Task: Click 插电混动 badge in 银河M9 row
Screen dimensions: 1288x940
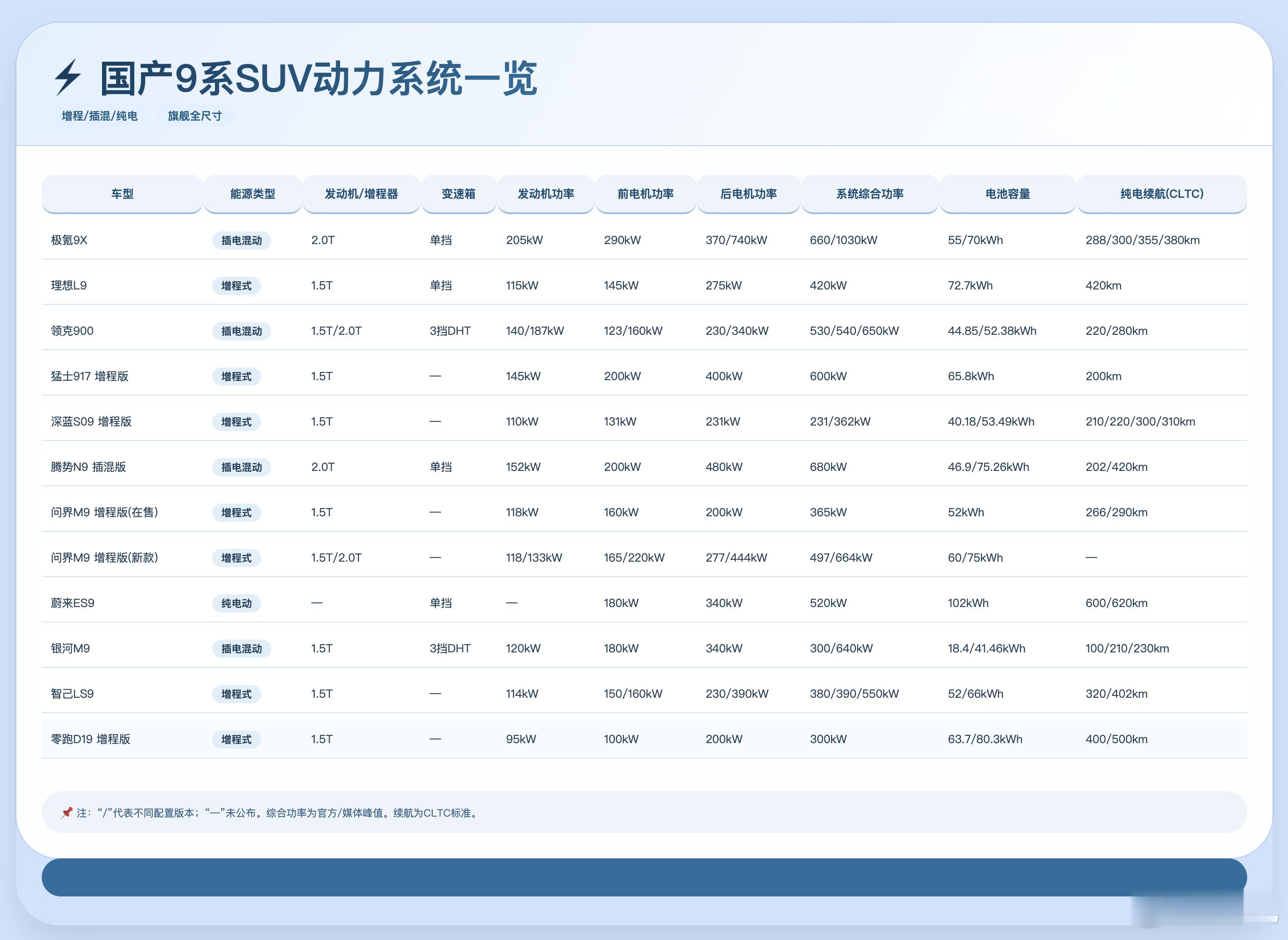Action: tap(242, 649)
